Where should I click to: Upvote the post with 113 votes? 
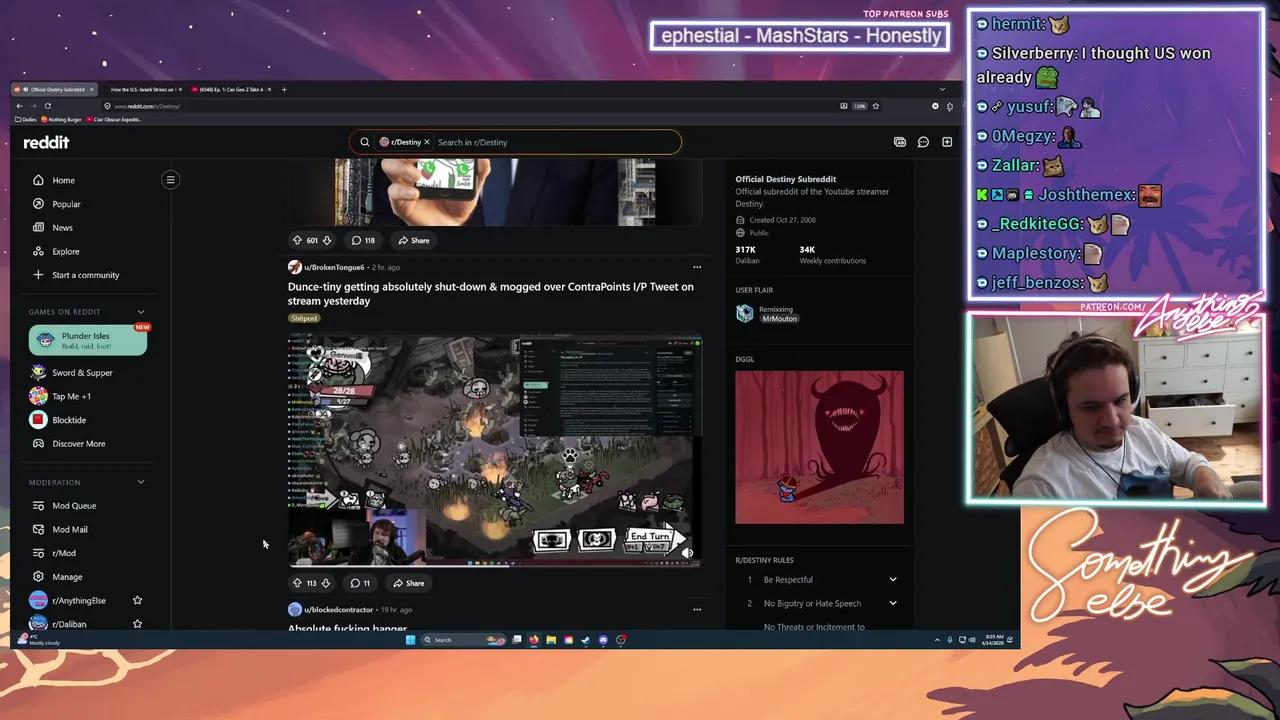(x=297, y=583)
